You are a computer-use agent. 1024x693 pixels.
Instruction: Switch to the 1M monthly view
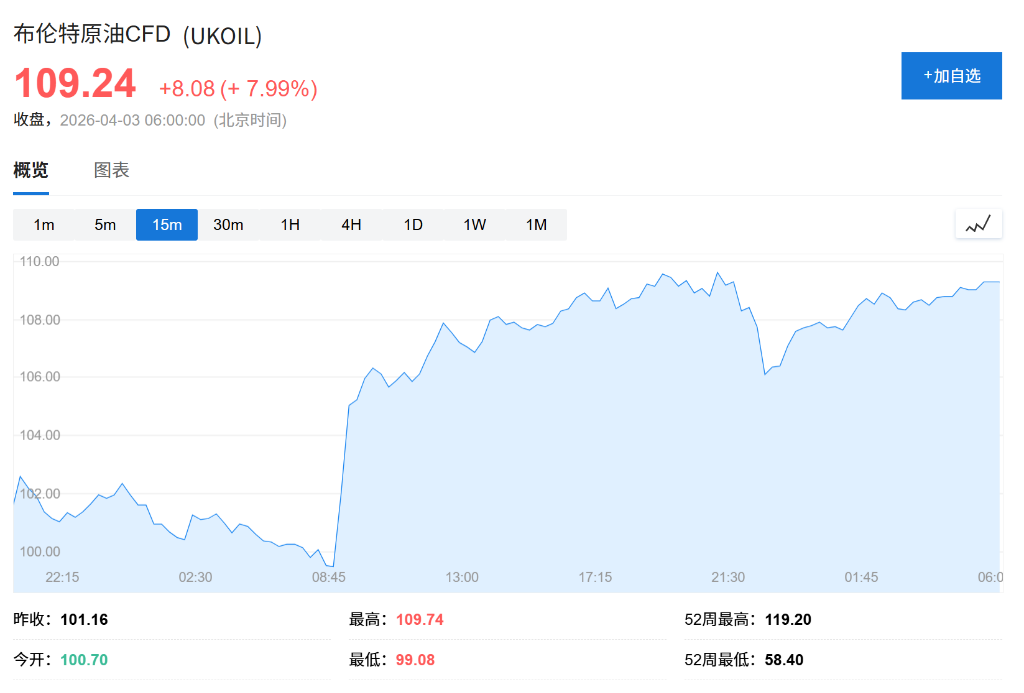click(536, 225)
